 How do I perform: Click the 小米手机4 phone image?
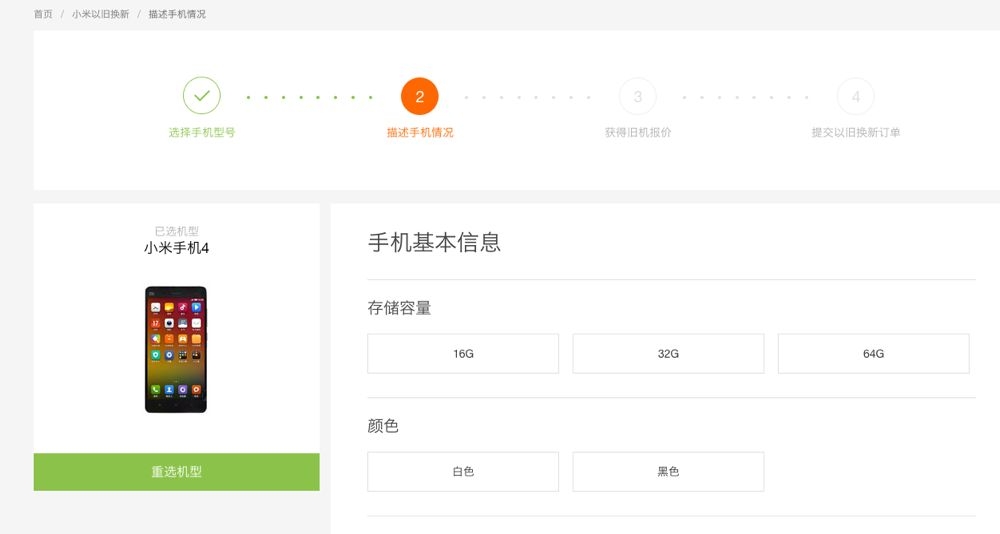[x=176, y=349]
